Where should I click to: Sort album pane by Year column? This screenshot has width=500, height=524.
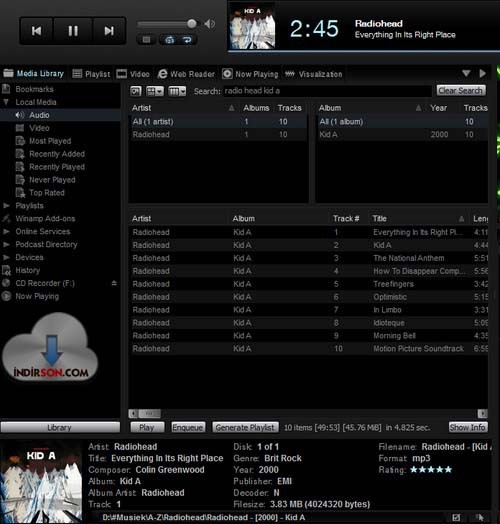(439, 108)
